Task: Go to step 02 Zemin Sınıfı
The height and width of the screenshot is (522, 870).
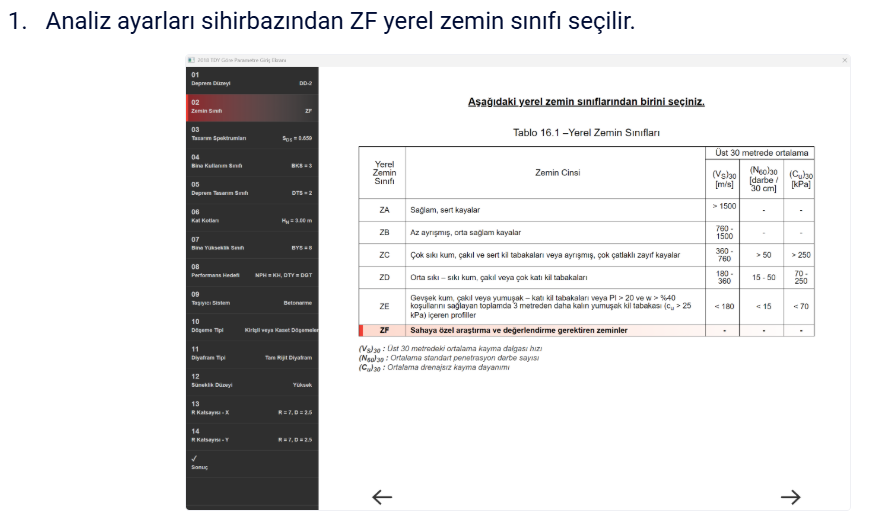Action: pos(251,107)
